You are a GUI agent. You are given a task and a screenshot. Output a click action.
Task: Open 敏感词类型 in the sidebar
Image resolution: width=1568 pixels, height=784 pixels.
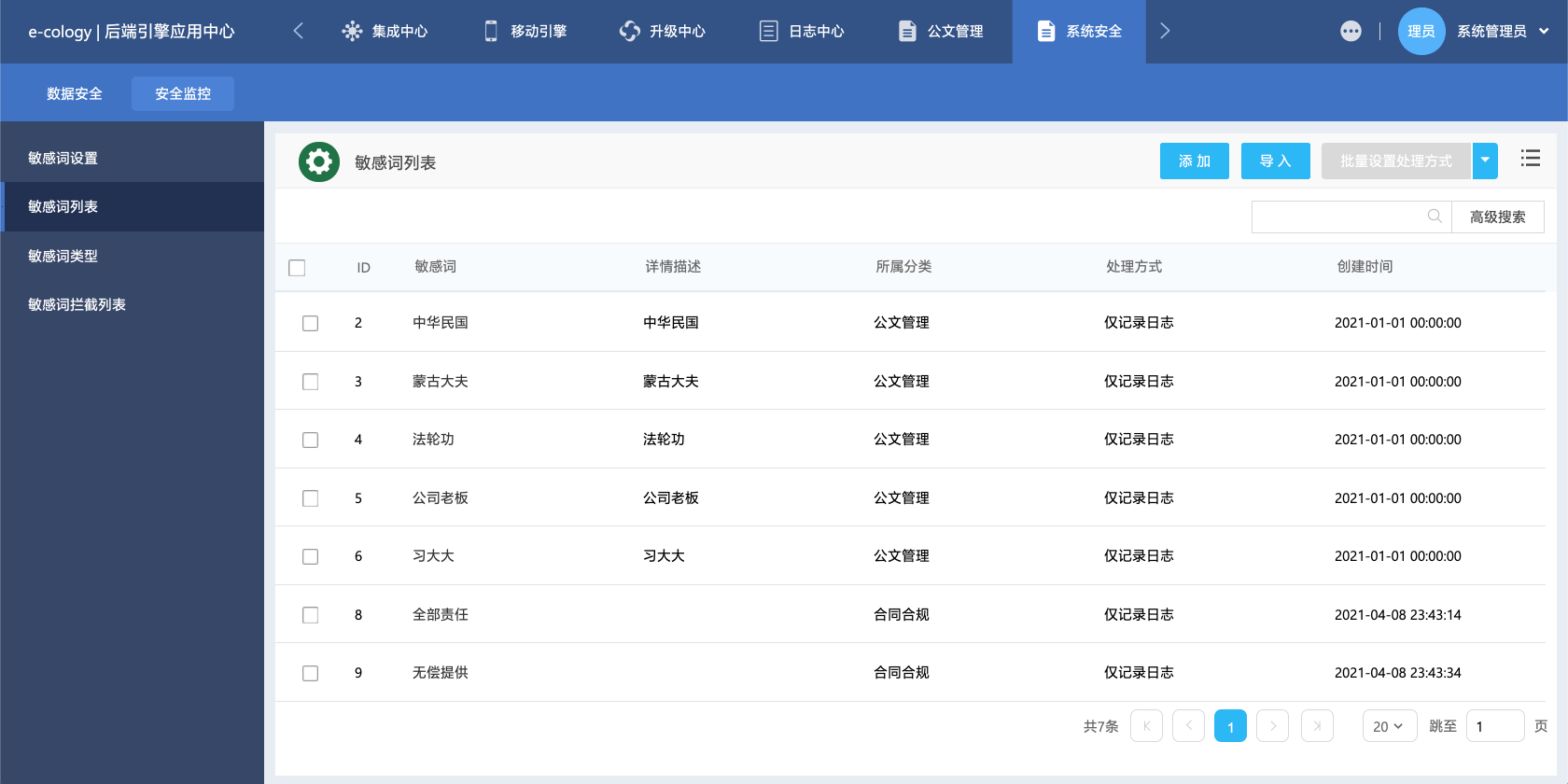[x=132, y=256]
